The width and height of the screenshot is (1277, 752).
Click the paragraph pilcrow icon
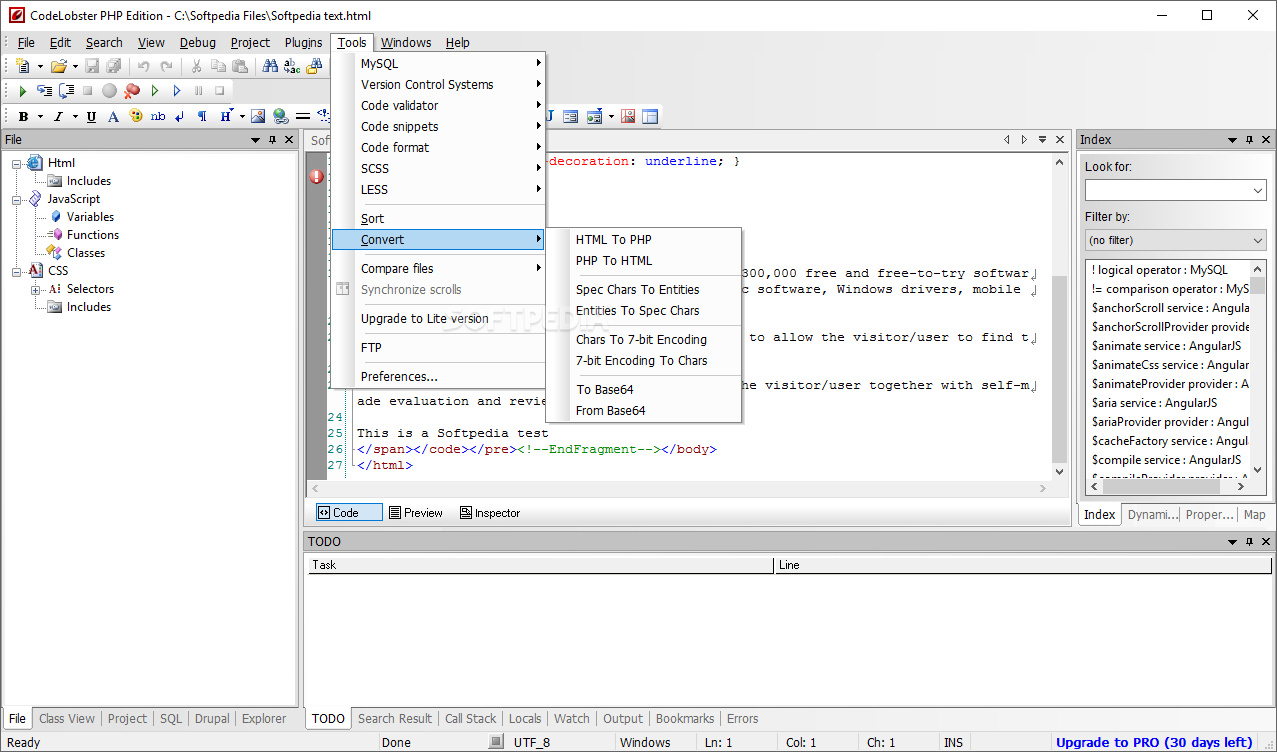202,116
